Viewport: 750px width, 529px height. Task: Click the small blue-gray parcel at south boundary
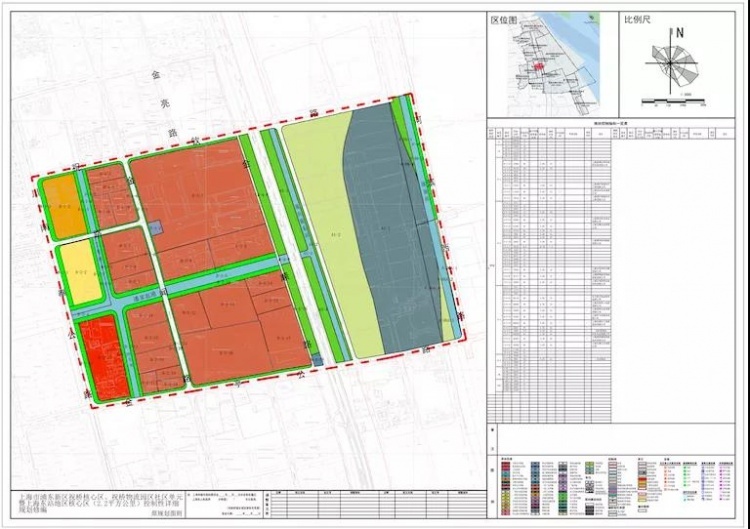click(x=317, y=360)
